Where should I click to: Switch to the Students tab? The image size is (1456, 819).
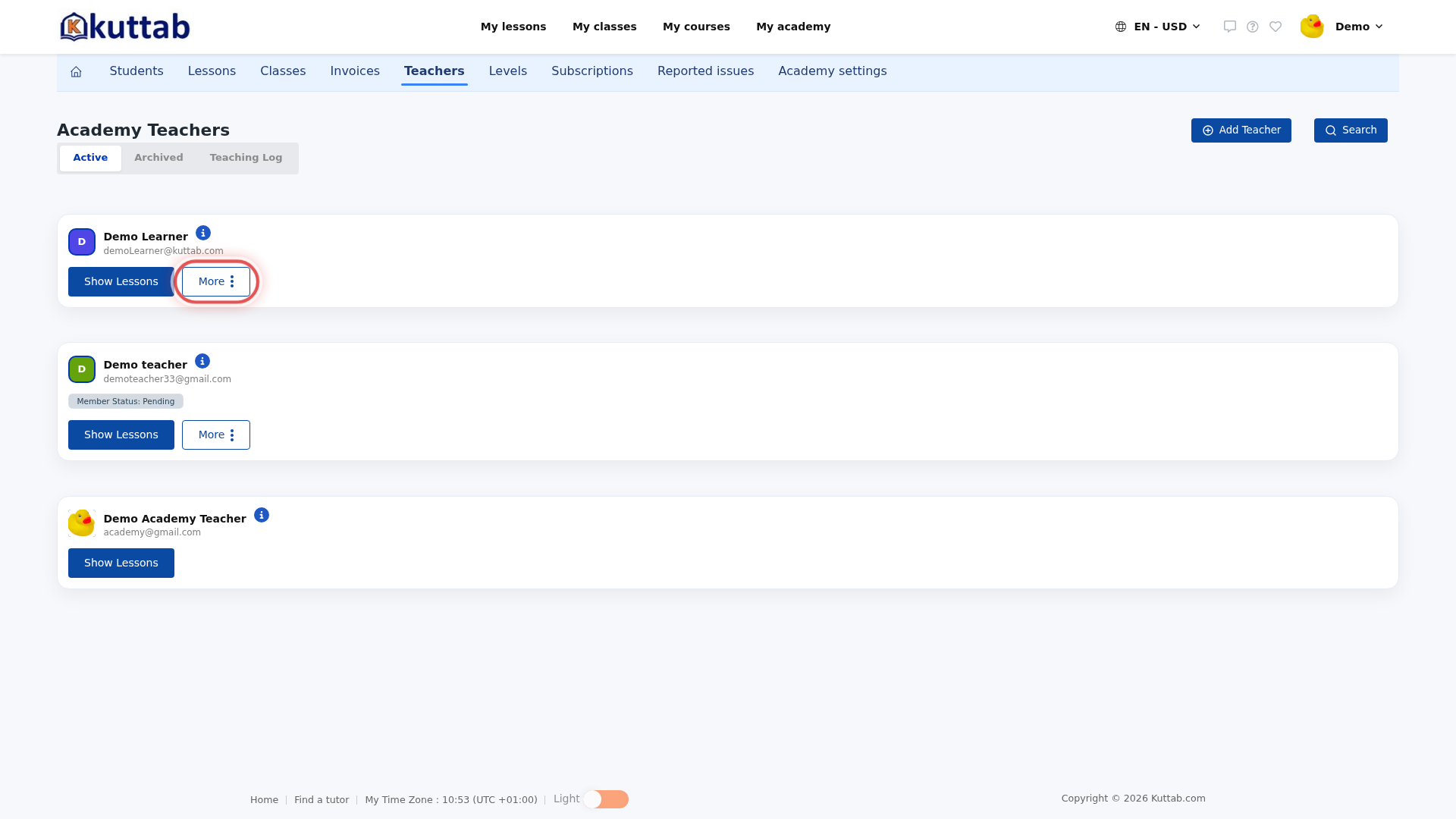[136, 71]
